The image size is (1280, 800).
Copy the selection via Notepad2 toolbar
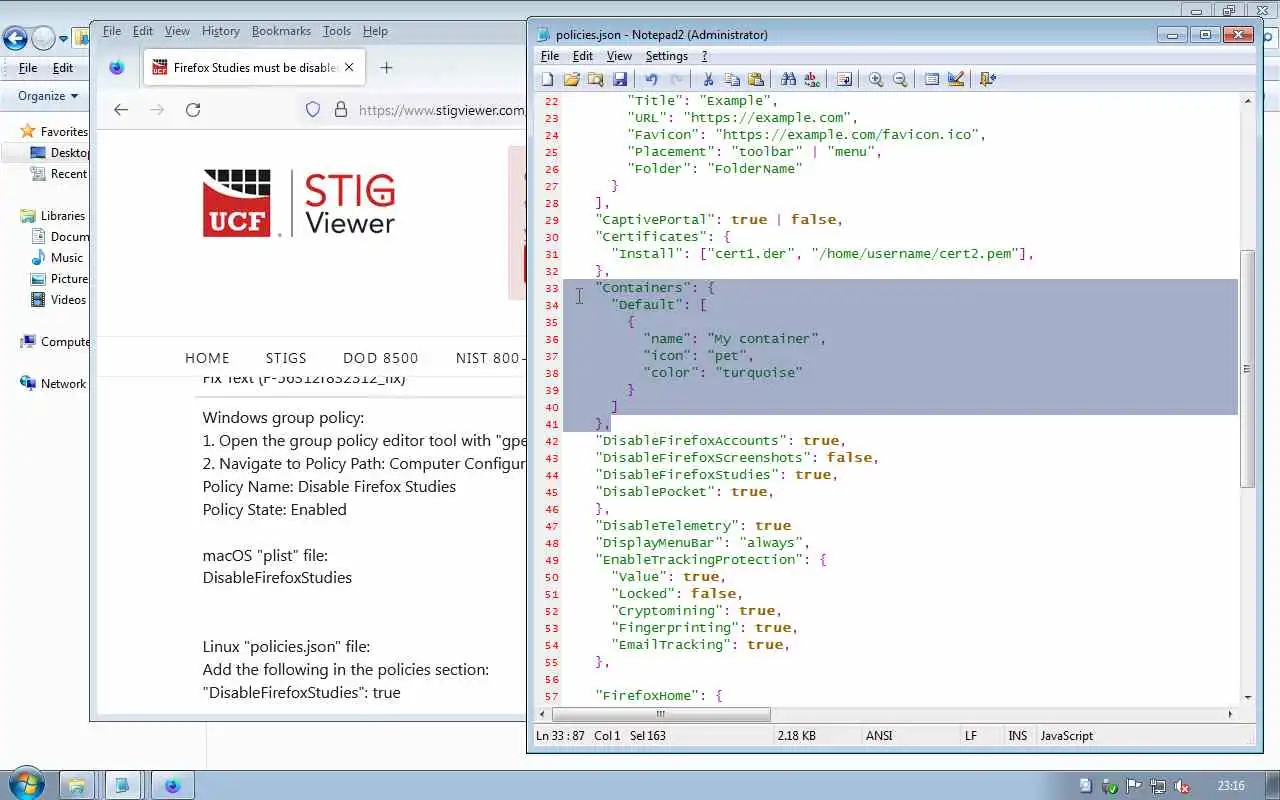click(732, 79)
